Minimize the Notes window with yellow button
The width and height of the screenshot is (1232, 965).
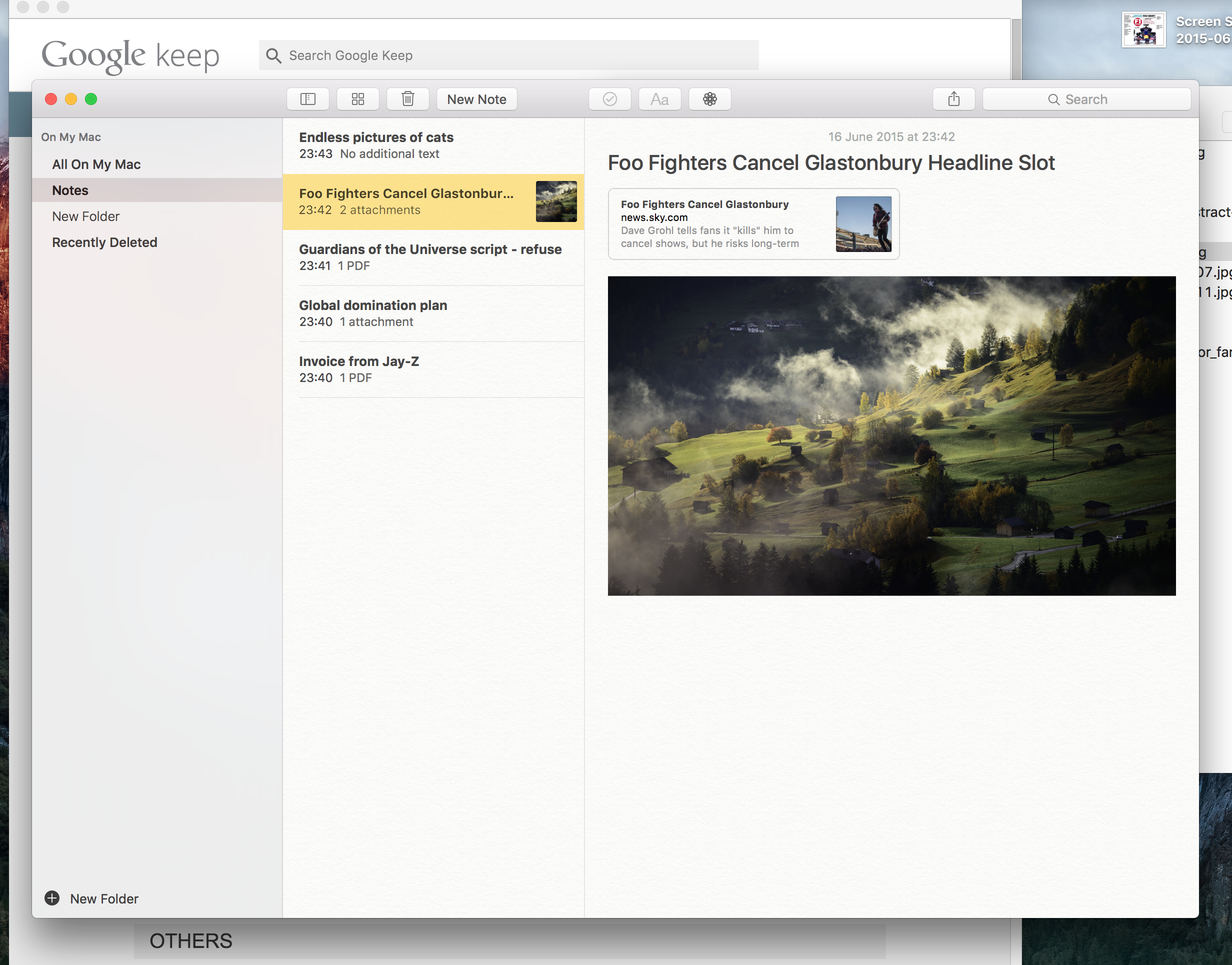point(71,99)
